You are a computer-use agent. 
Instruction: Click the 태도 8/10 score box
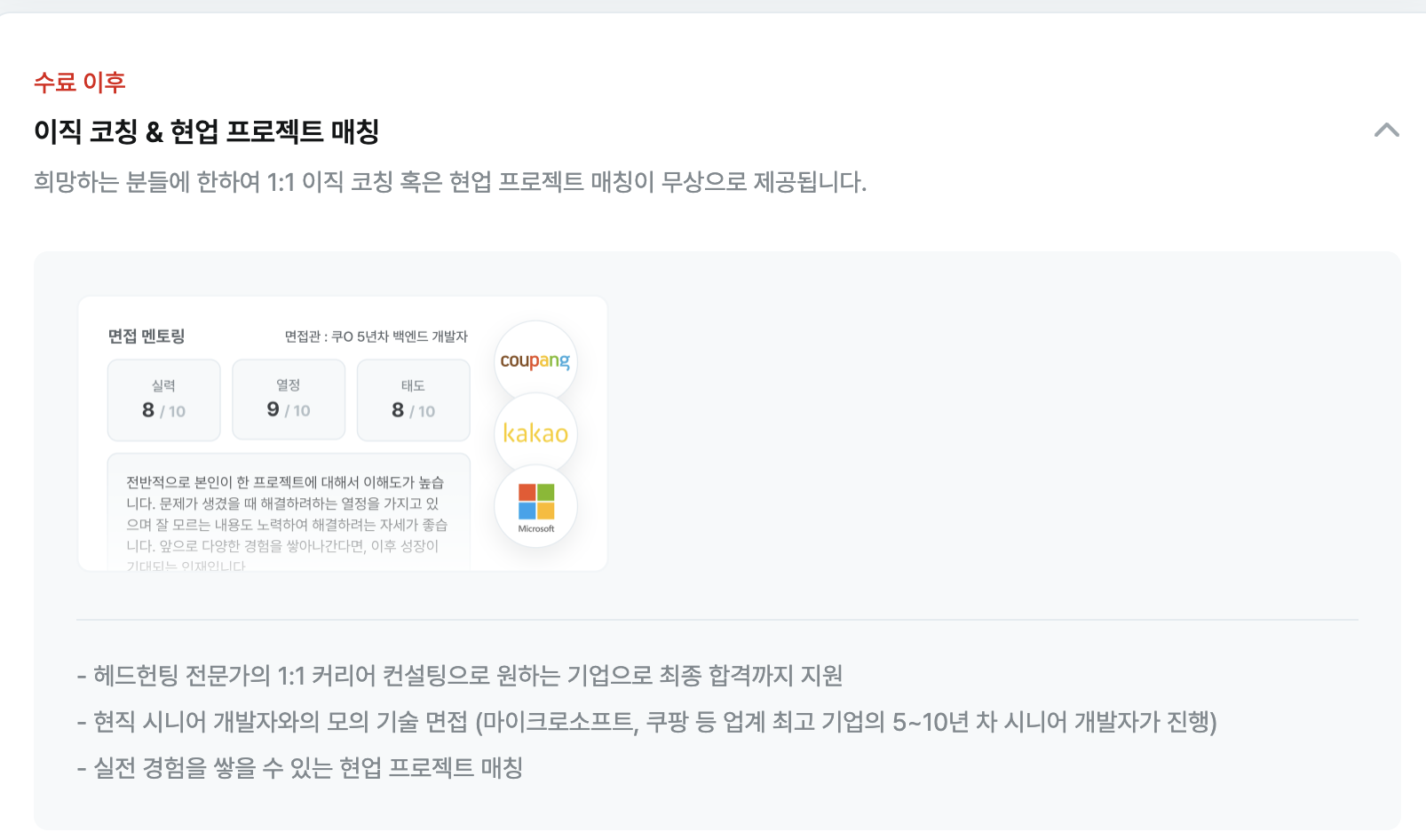[x=414, y=400]
